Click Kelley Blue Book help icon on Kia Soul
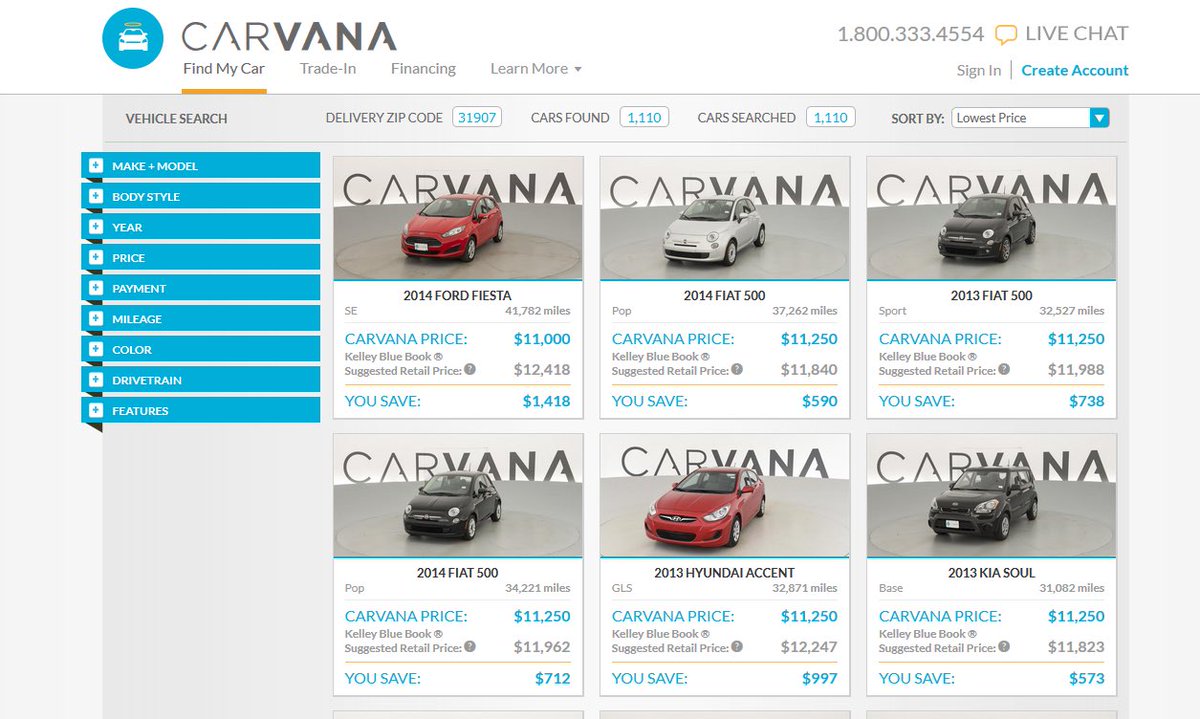The width and height of the screenshot is (1200, 719). pyautogui.click(x=1004, y=647)
